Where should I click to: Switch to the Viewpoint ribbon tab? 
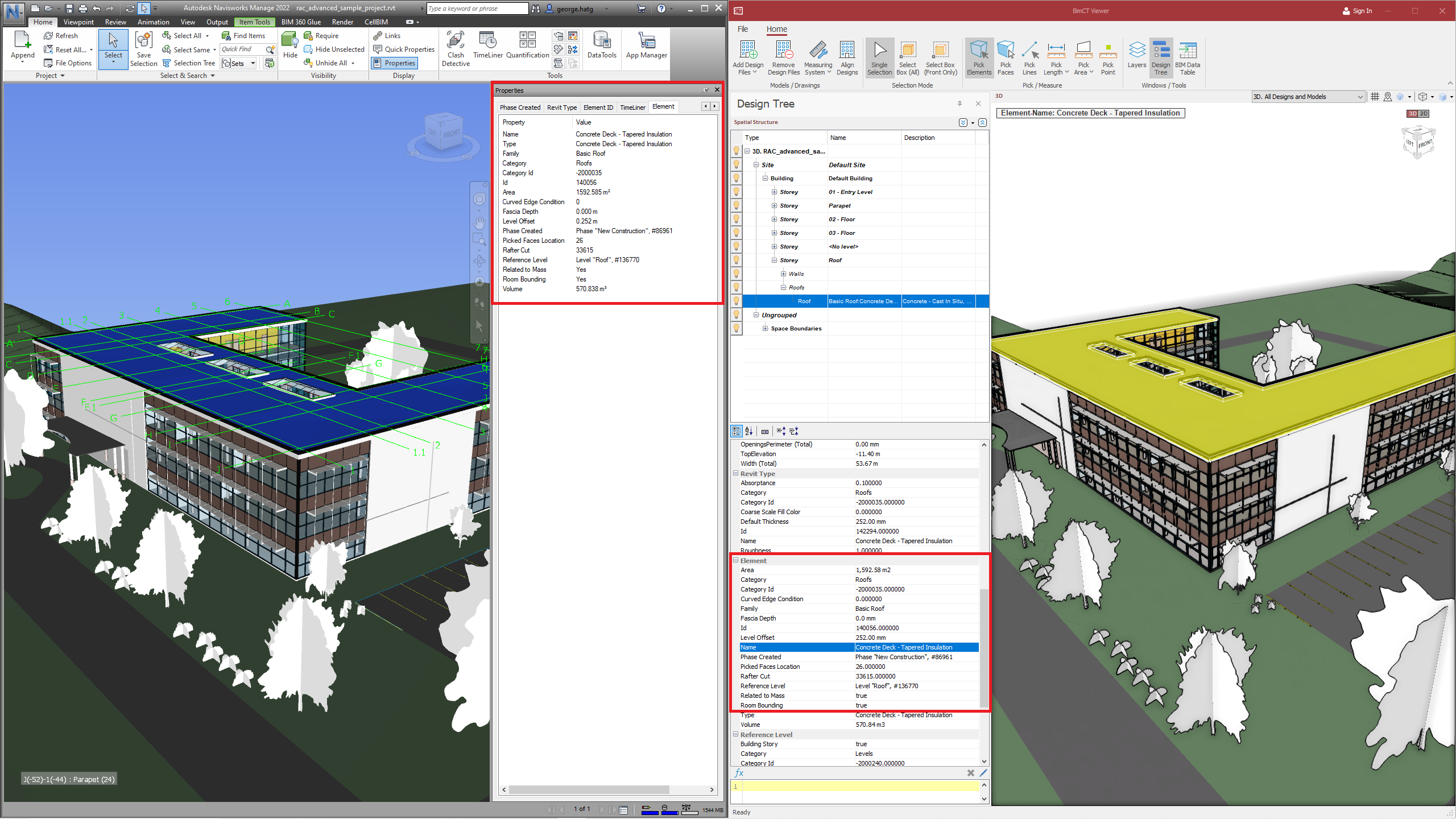(x=78, y=22)
